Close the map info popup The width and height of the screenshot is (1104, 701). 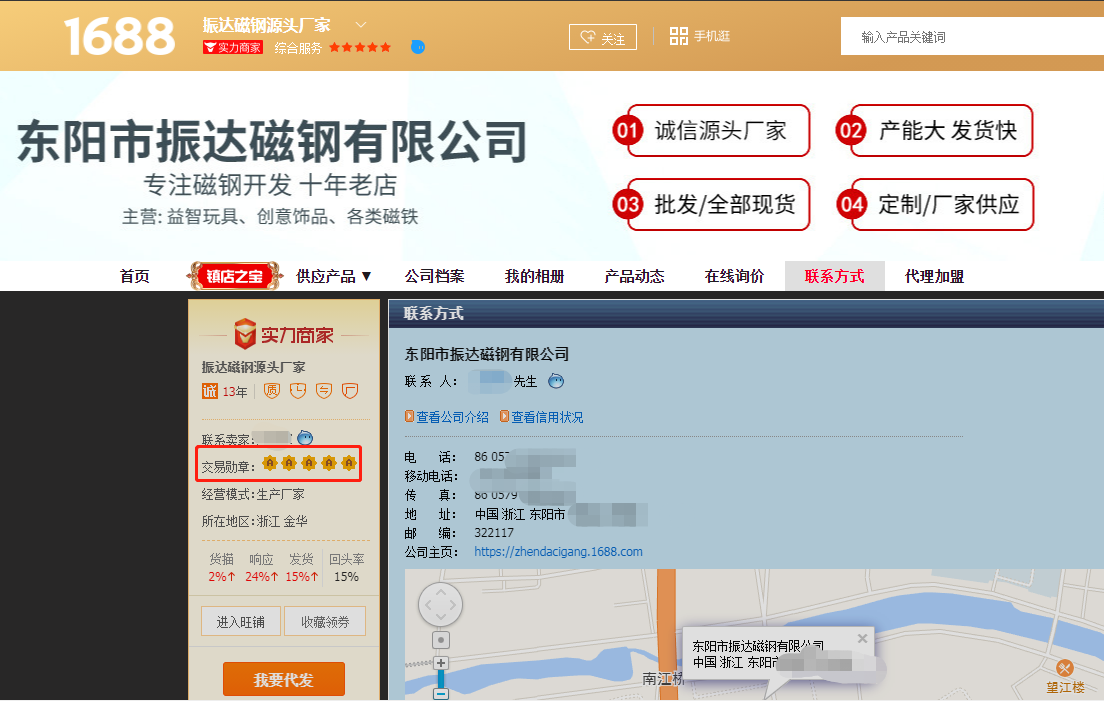pos(862,638)
